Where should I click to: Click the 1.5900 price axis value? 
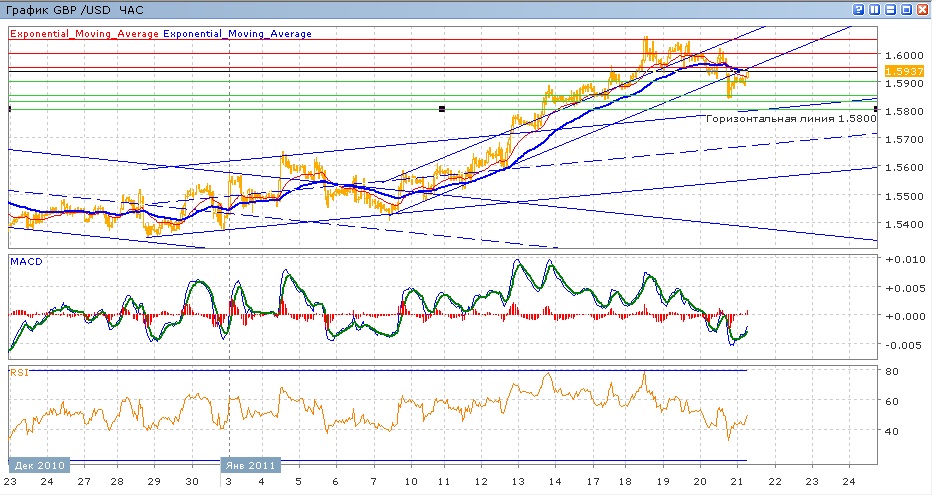(x=904, y=83)
